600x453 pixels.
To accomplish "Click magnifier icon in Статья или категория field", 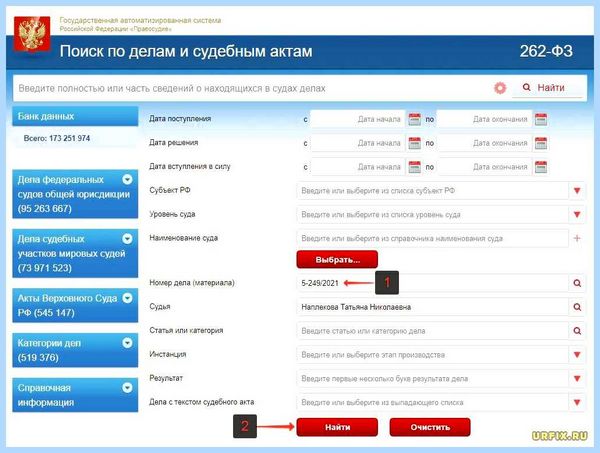I will [577, 331].
